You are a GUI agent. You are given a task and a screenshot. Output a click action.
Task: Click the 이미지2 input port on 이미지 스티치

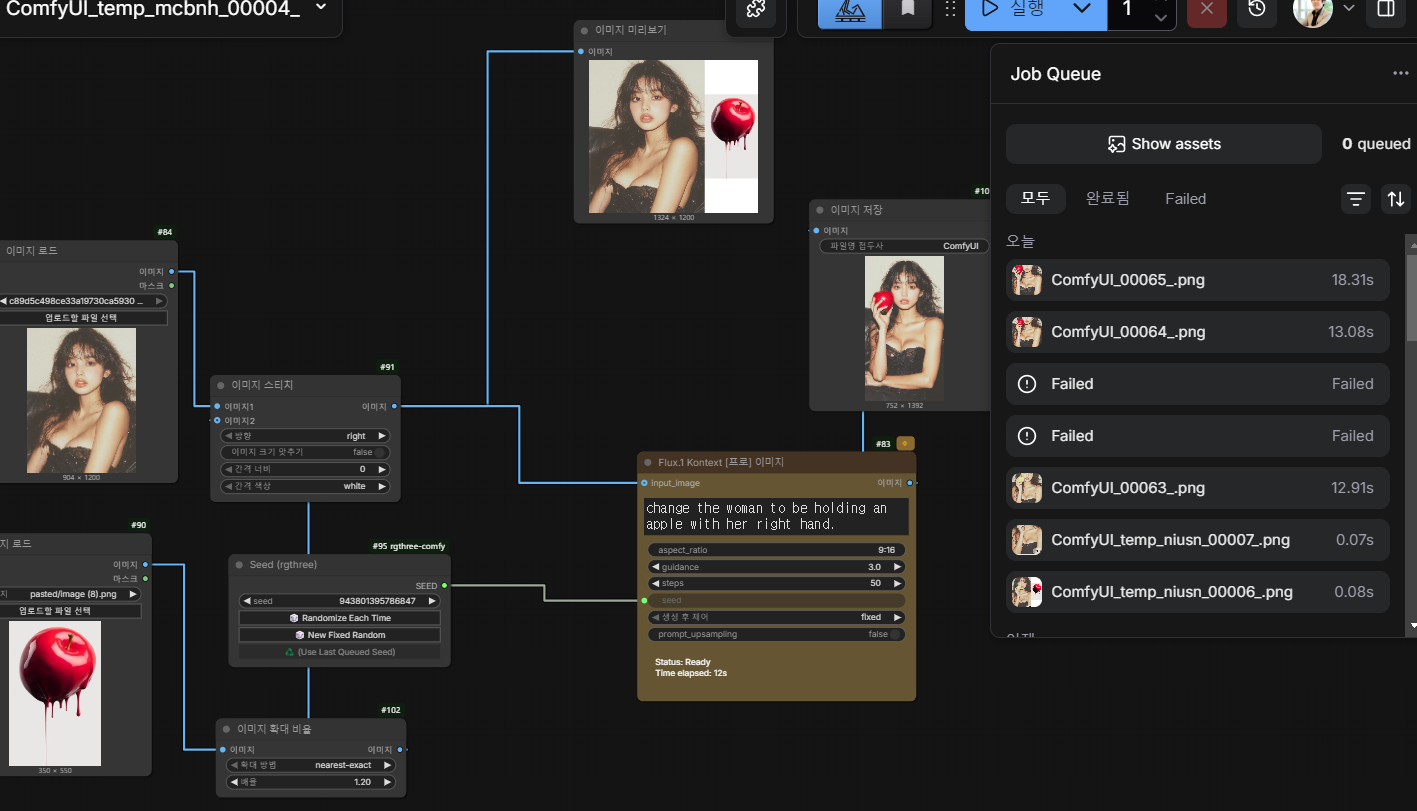point(217,420)
